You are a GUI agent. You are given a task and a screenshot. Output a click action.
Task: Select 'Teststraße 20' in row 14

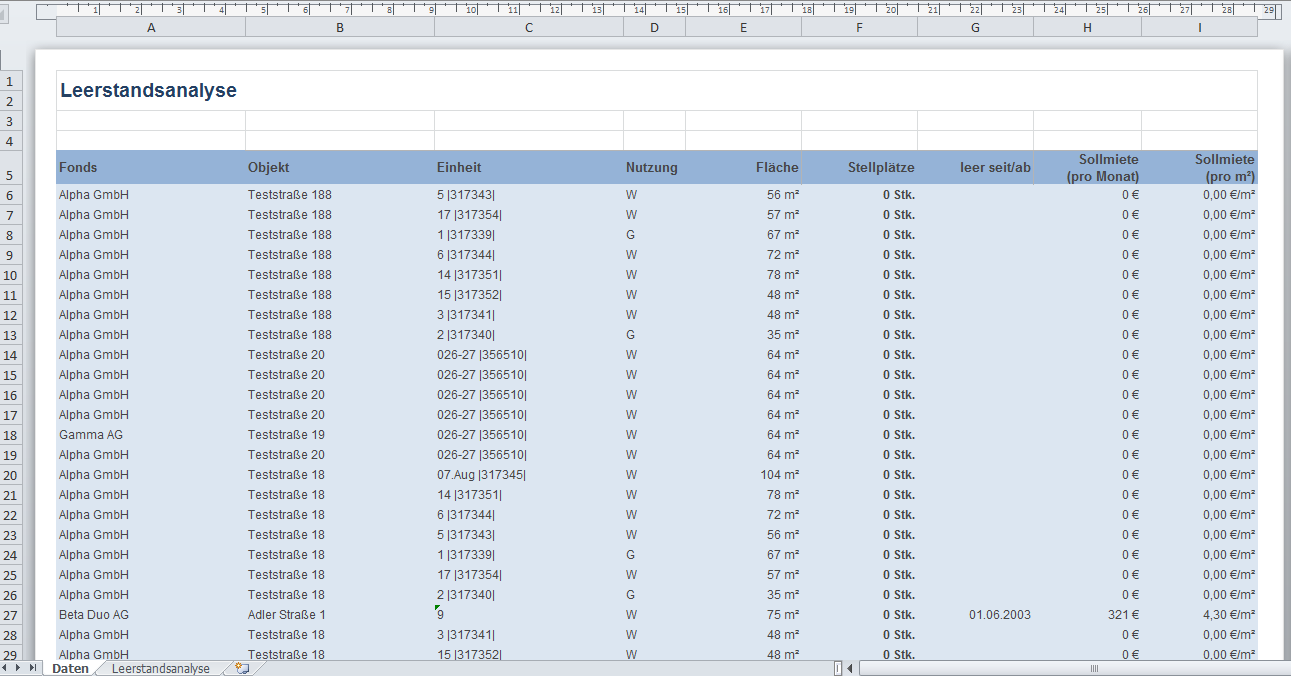340,355
